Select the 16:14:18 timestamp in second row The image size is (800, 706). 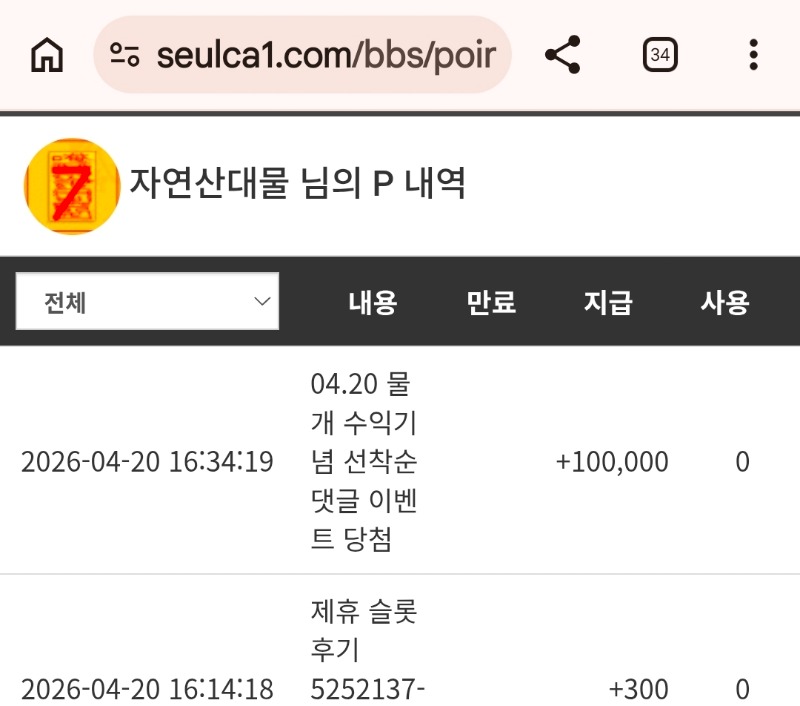click(147, 689)
